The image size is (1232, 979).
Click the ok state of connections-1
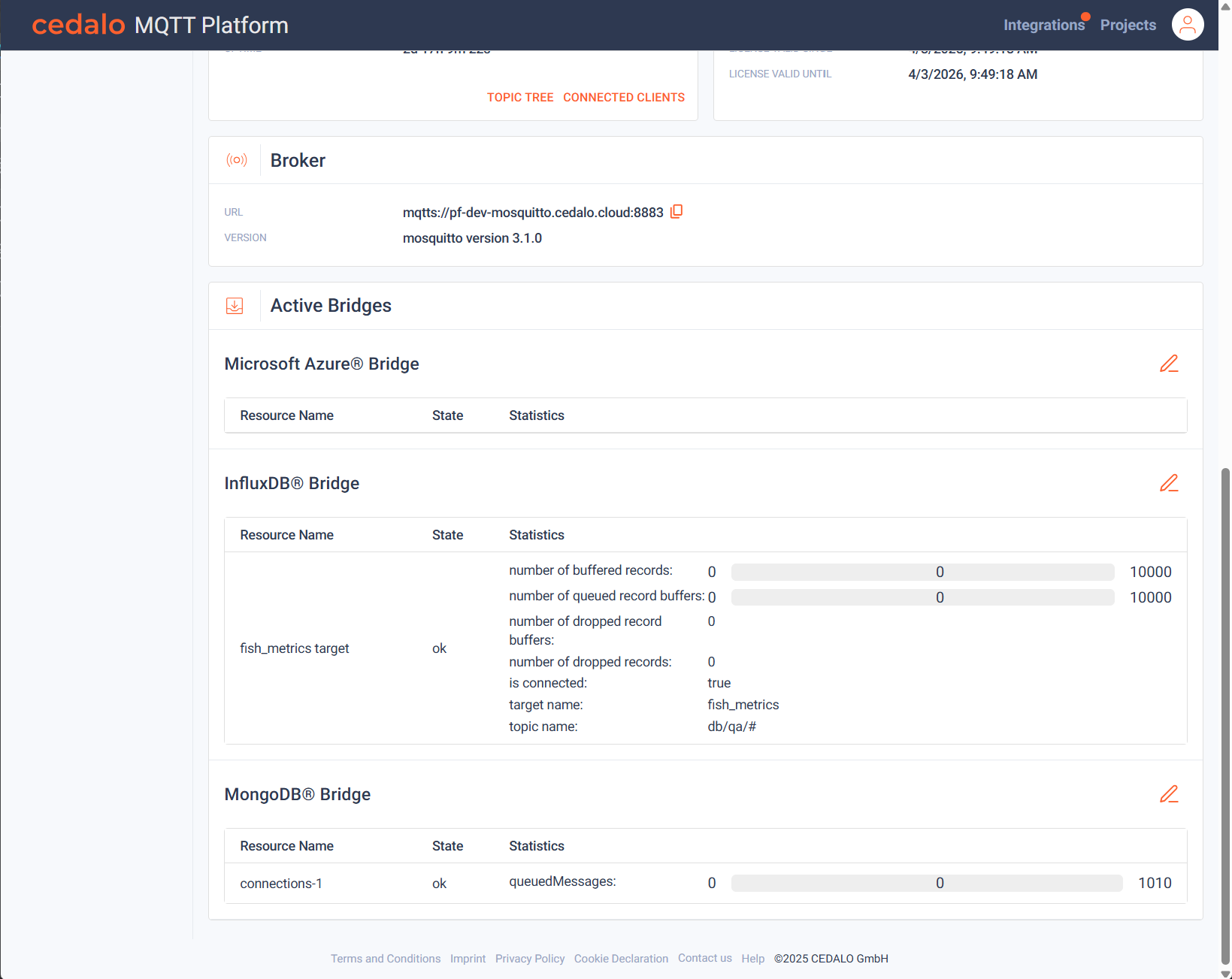439,884
